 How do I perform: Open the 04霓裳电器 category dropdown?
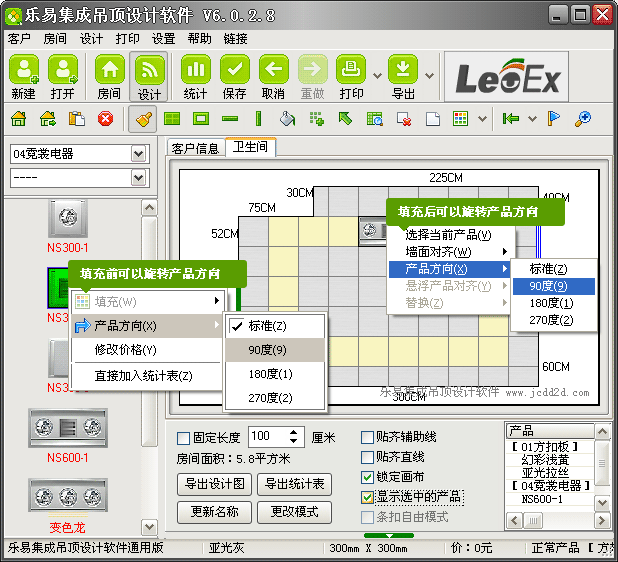pos(139,154)
